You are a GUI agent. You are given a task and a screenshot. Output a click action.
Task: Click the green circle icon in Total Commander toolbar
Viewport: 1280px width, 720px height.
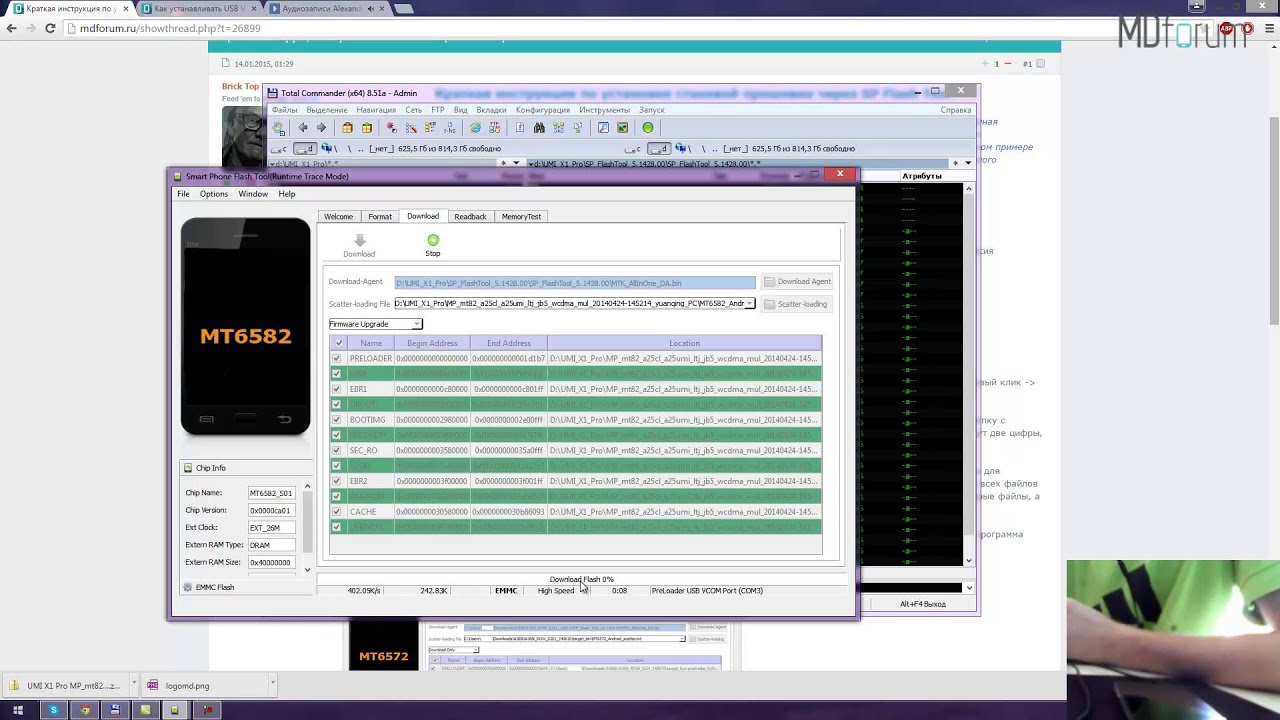[648, 128]
